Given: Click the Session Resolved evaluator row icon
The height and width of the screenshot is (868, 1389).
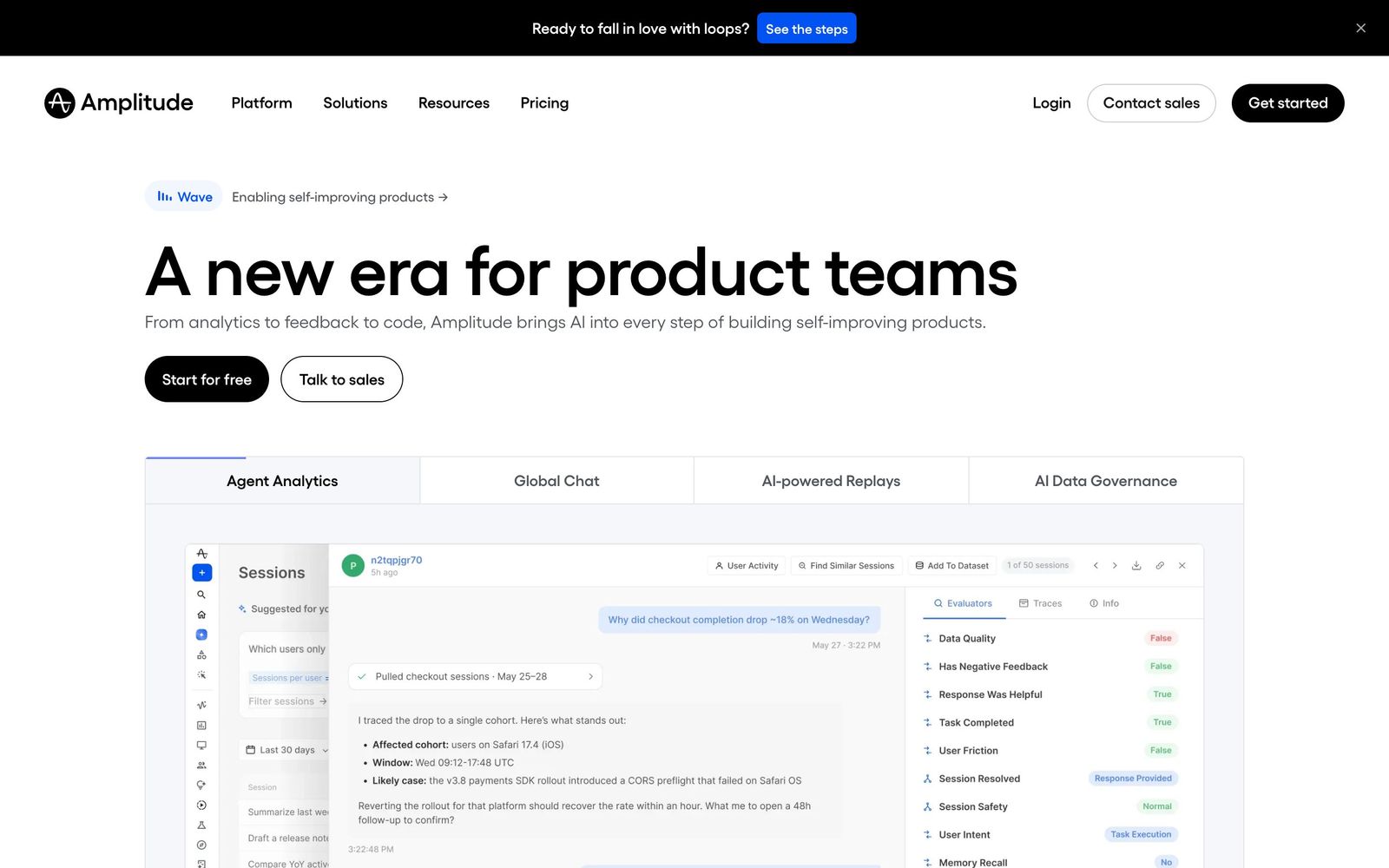Looking at the screenshot, I should point(928,779).
